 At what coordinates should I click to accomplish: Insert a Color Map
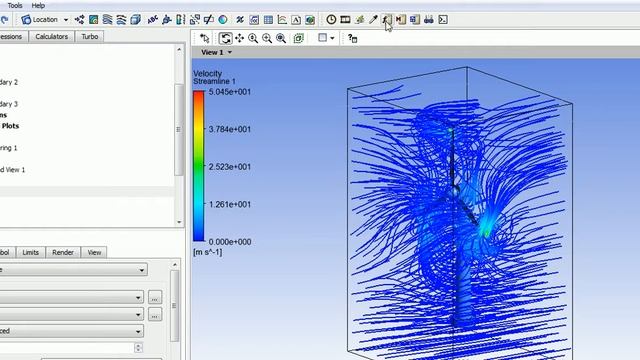tap(223, 20)
